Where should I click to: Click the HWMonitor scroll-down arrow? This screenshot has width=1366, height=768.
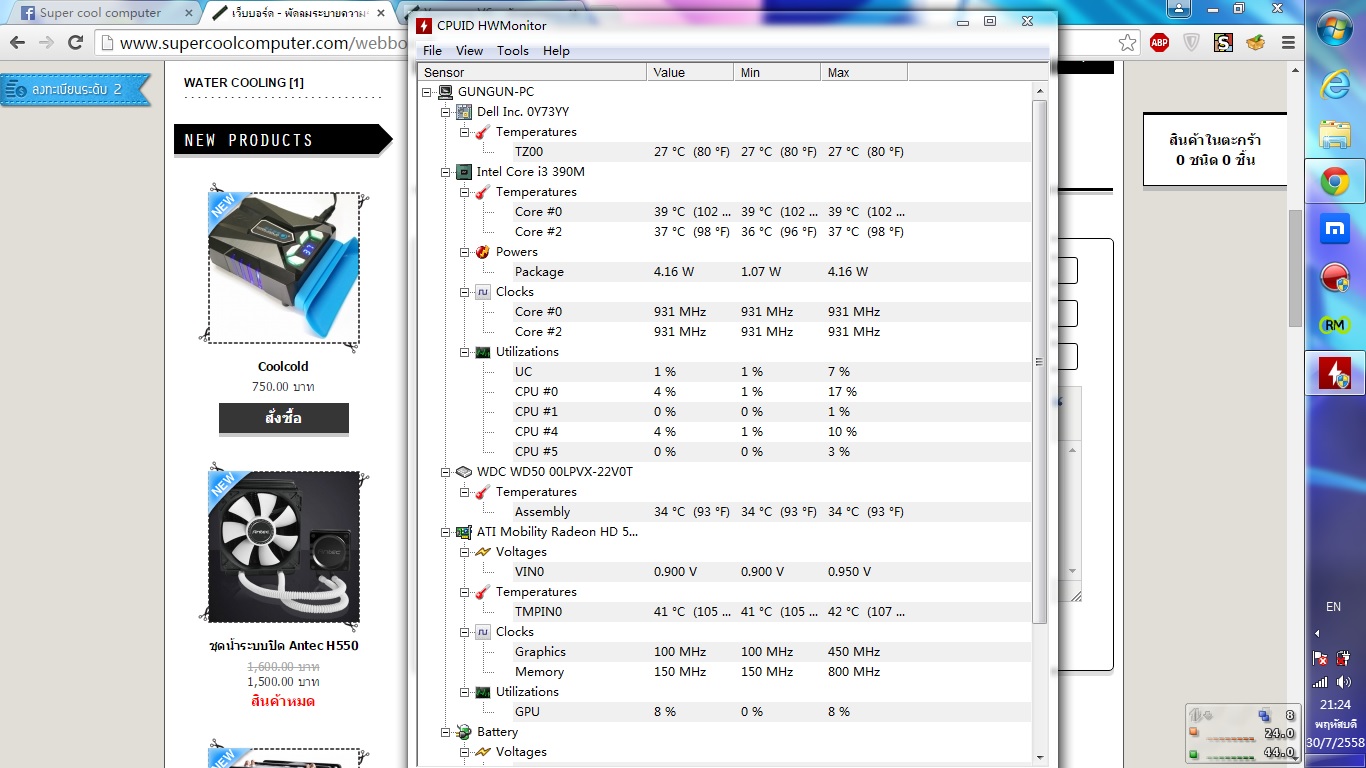[x=1039, y=758]
